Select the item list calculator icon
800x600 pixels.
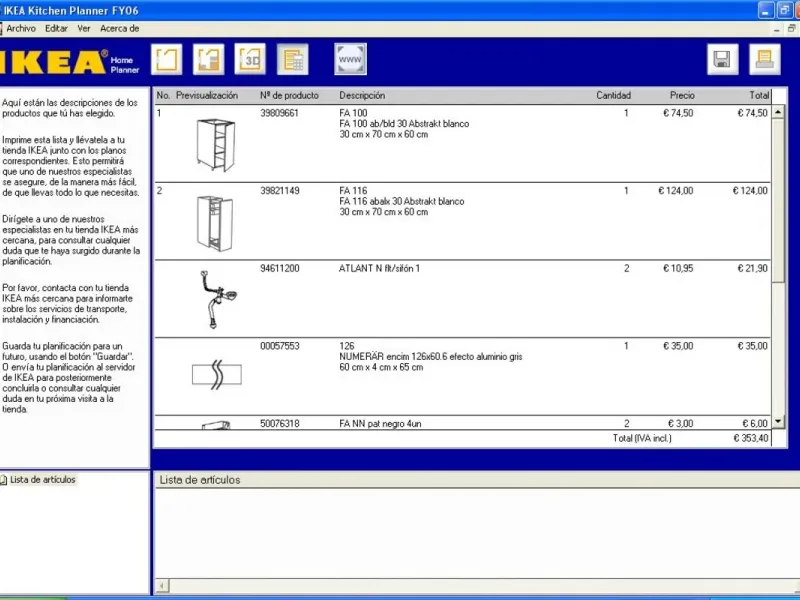click(x=292, y=60)
